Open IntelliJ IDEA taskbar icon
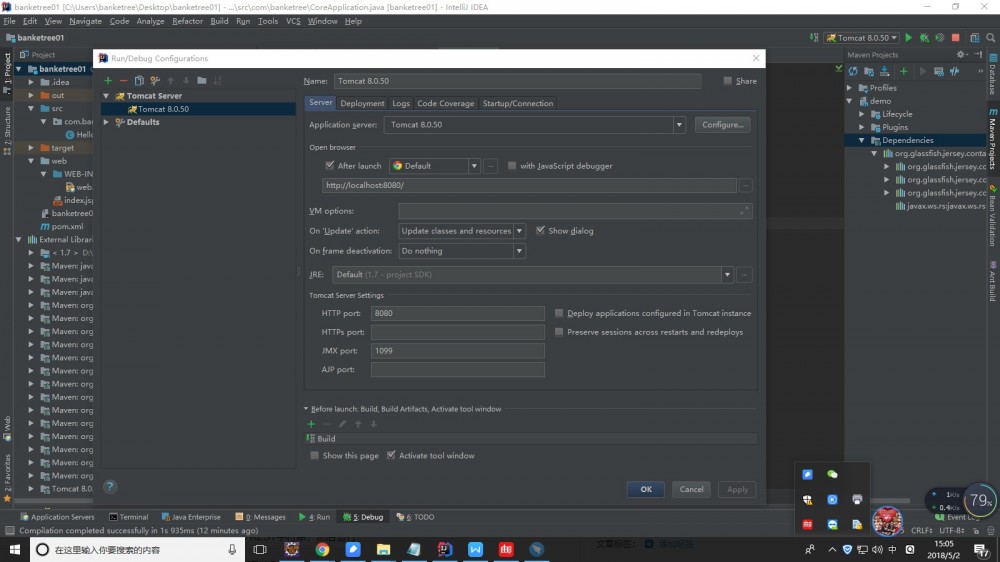Screen dimensions: 1000x562 445,549
